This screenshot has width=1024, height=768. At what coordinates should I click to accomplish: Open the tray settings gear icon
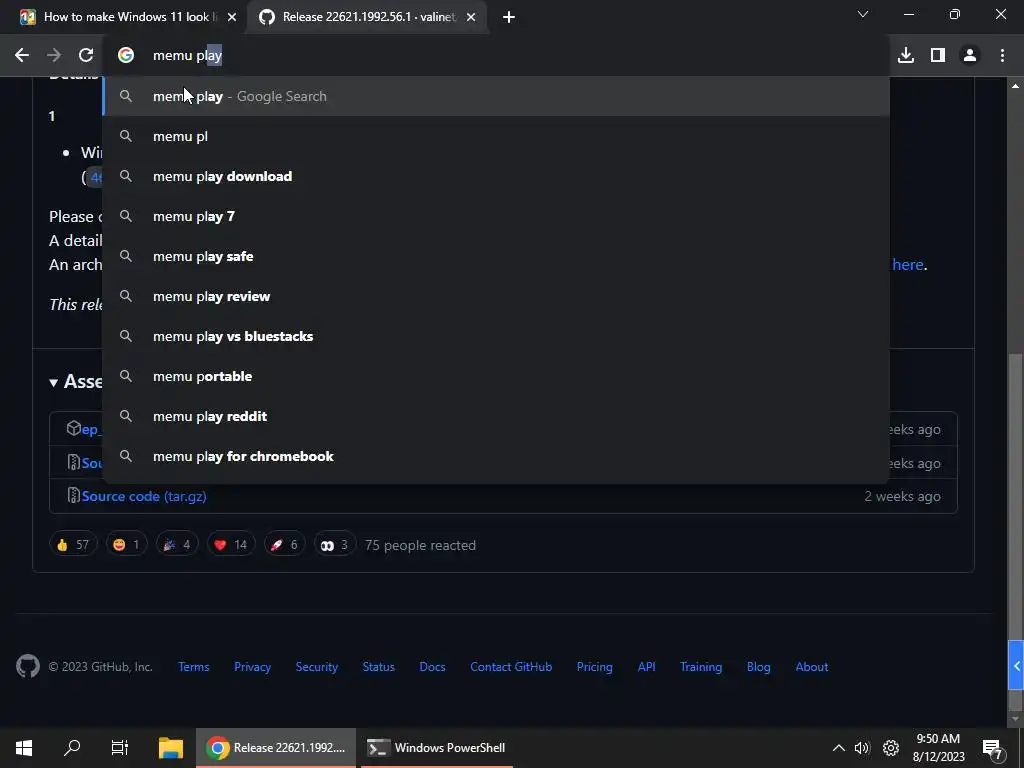click(891, 748)
